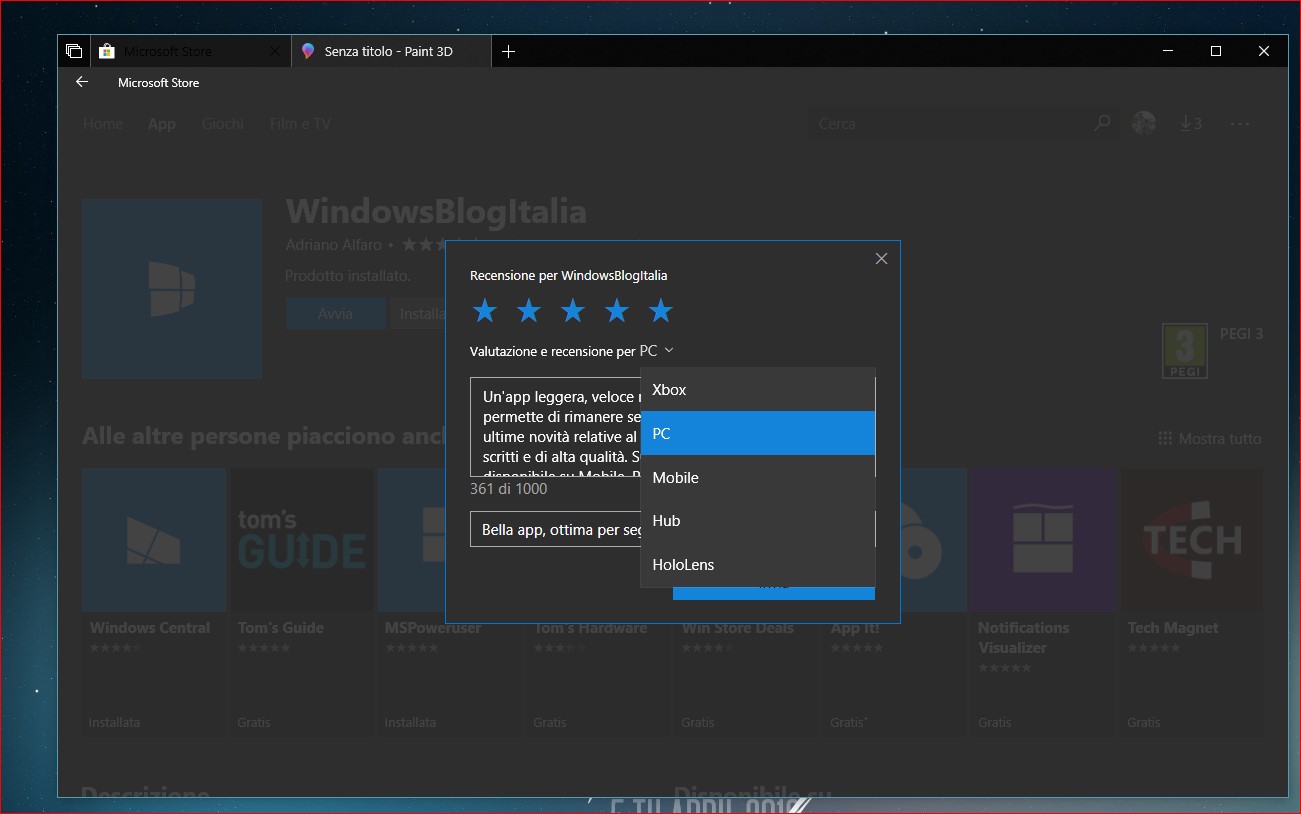Set rating to five stars

click(x=661, y=311)
